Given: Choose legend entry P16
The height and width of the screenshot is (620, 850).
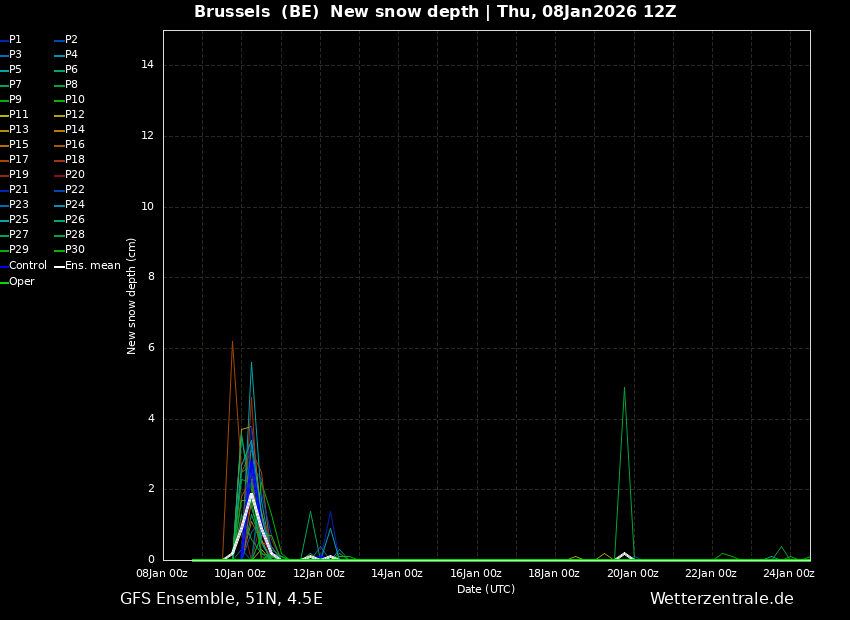Looking at the screenshot, I should 69,145.
